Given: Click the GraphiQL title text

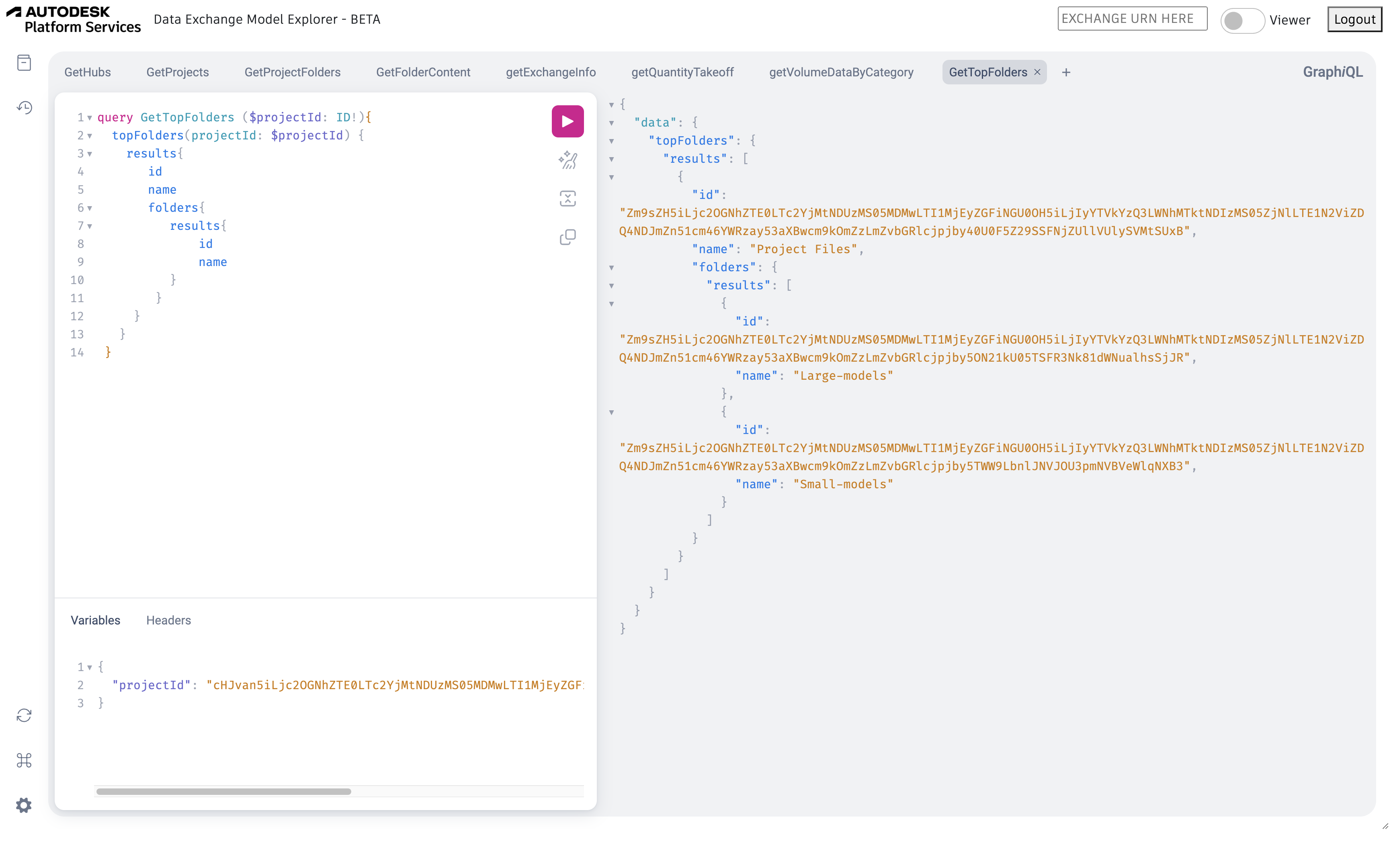Looking at the screenshot, I should (x=1332, y=72).
